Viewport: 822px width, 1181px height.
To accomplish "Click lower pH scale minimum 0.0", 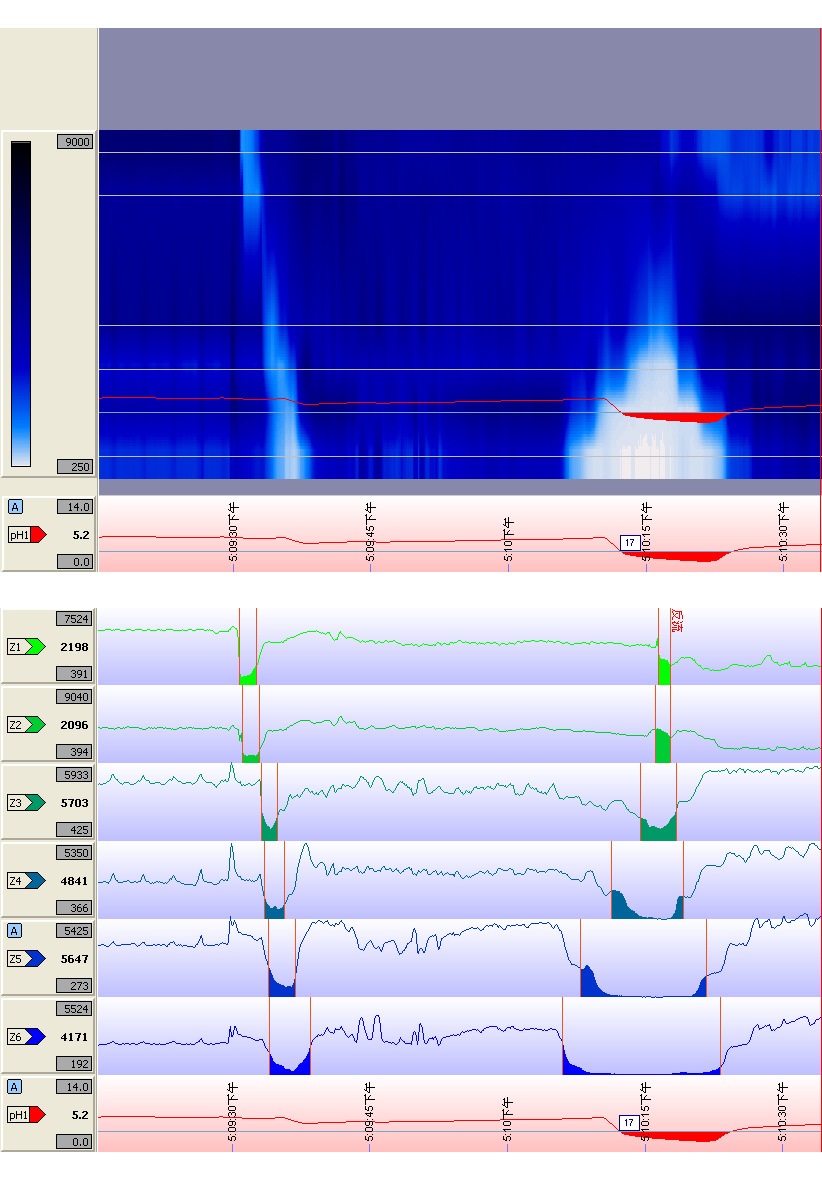I will 75,1142.
